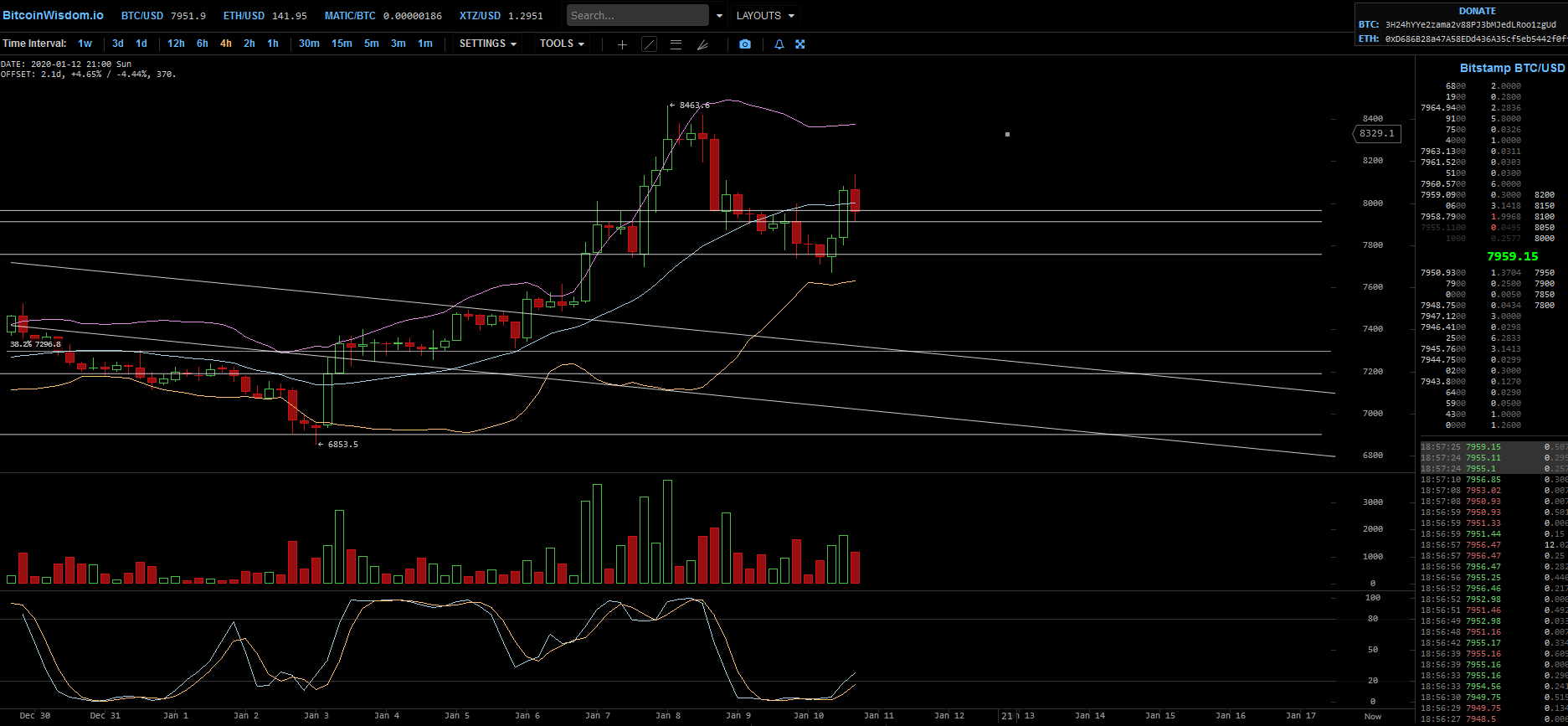Click the Jan 11 time axis label
This screenshot has width=1568, height=726.
click(879, 716)
